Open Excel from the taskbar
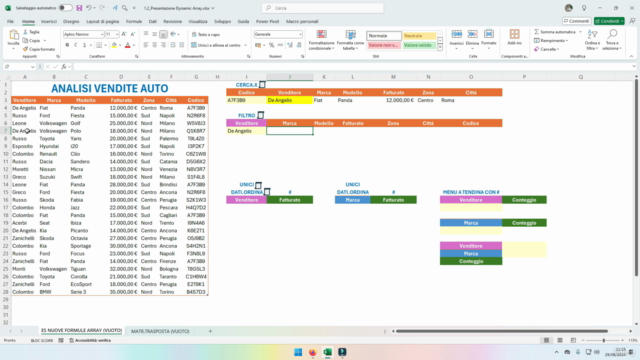 tap(327, 352)
